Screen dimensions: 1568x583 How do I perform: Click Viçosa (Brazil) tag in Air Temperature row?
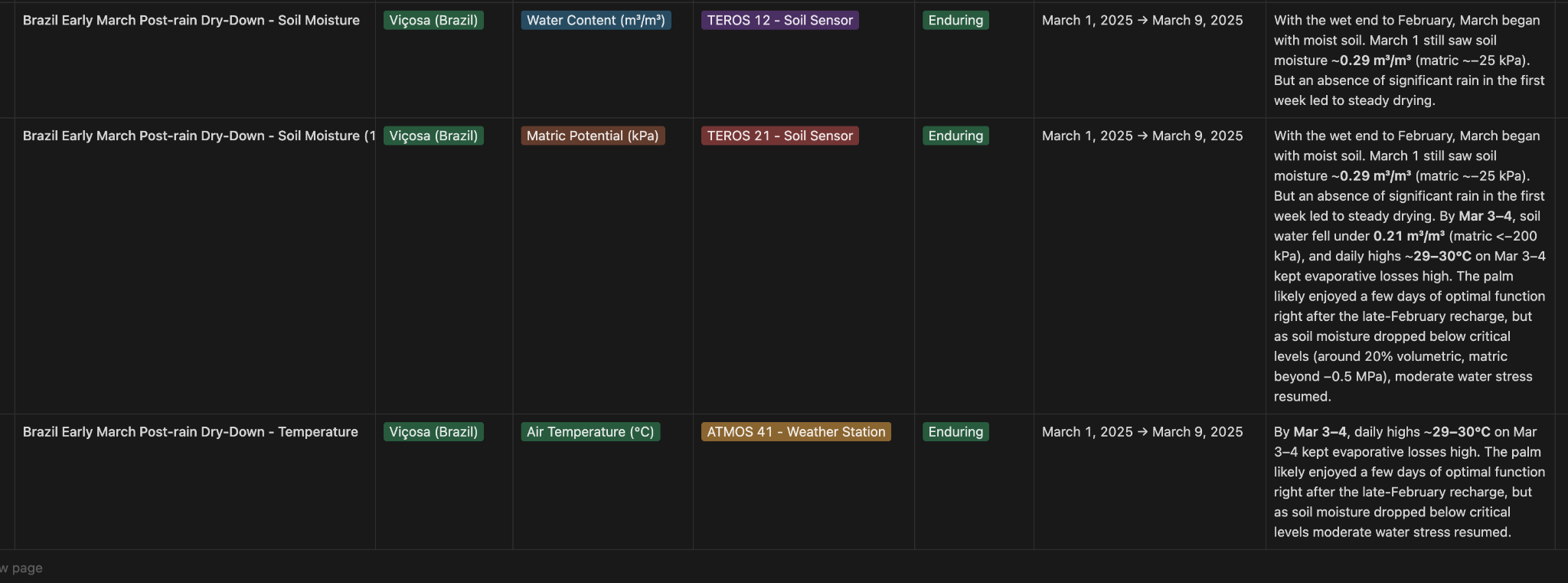[x=433, y=432]
